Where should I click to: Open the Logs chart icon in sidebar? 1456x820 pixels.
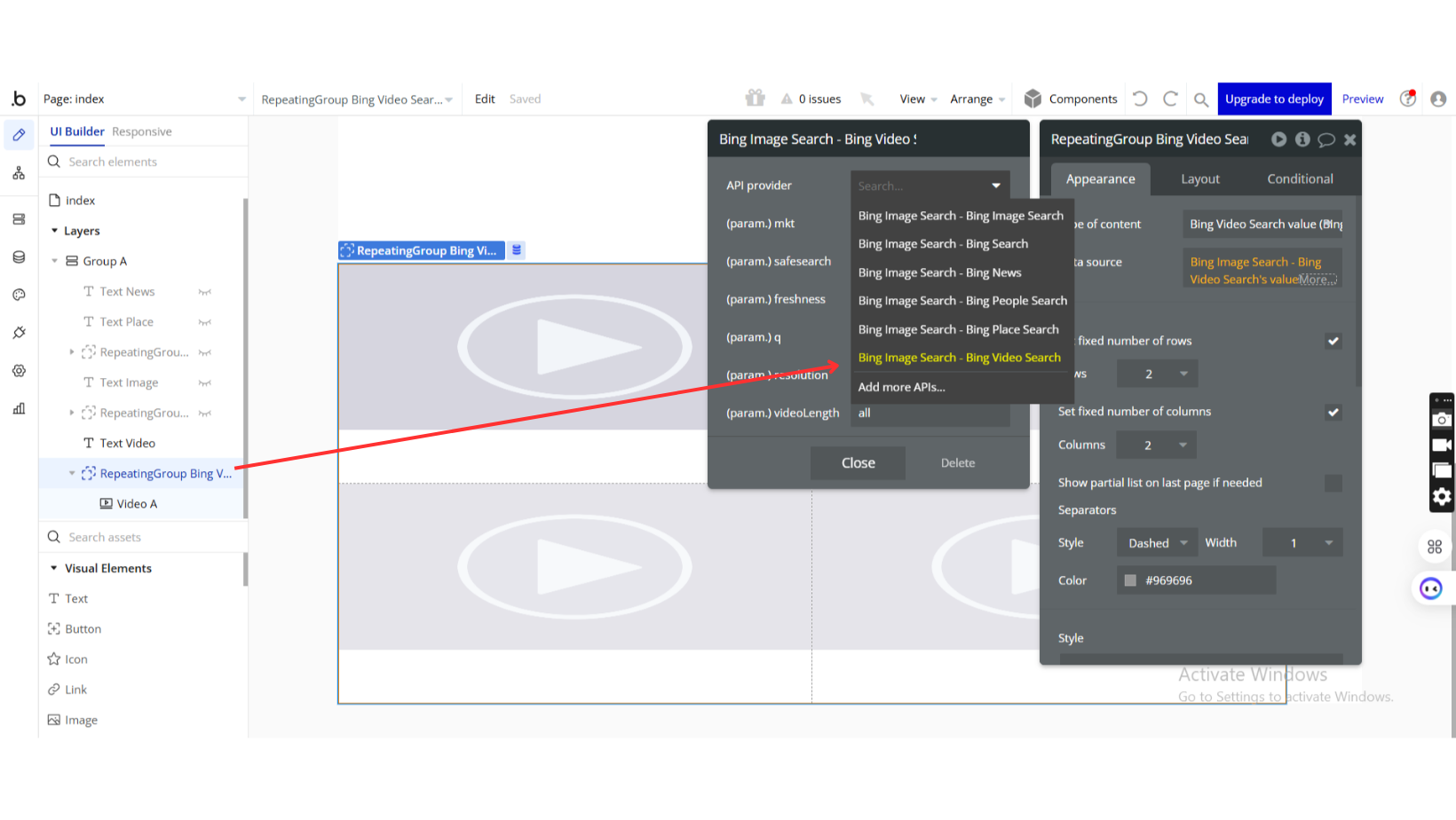click(19, 408)
